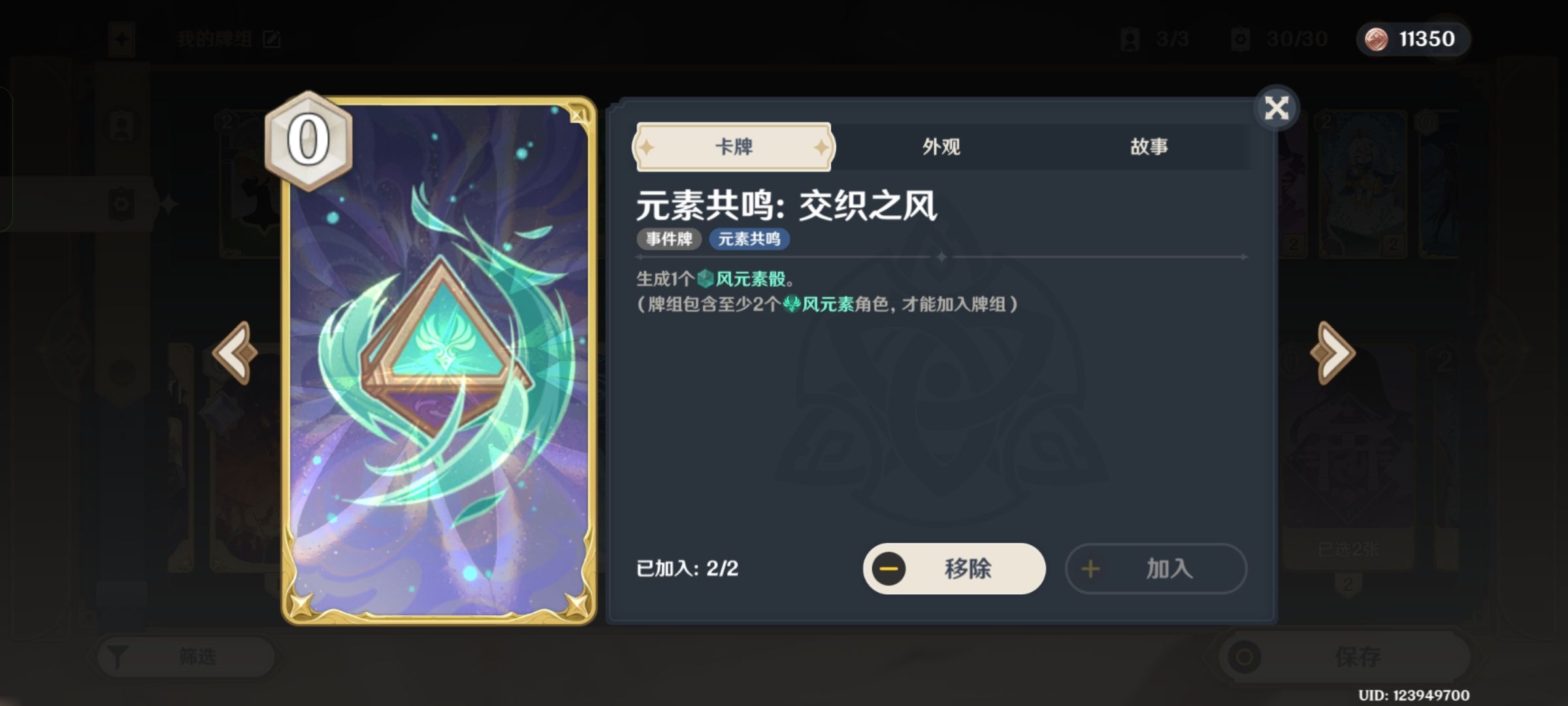
Task: Go to the next card arrow
Action: click(x=1333, y=353)
